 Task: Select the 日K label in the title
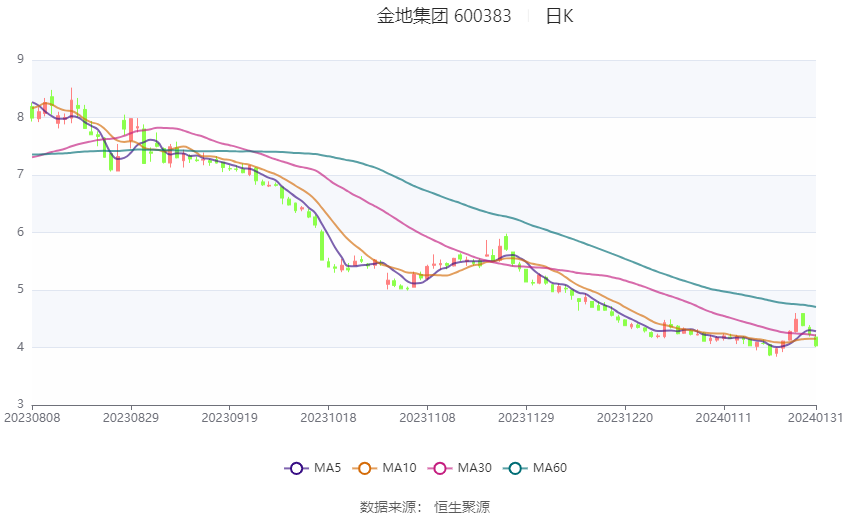coord(559,16)
